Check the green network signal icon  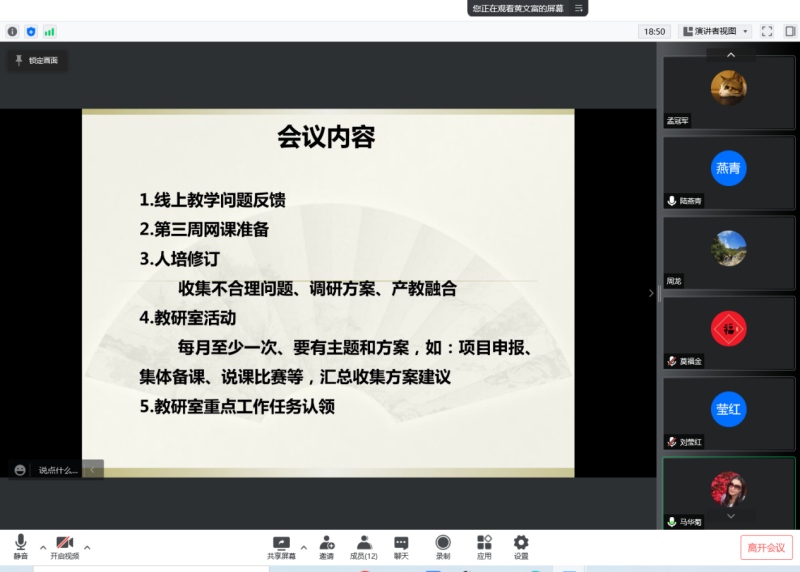pos(49,31)
